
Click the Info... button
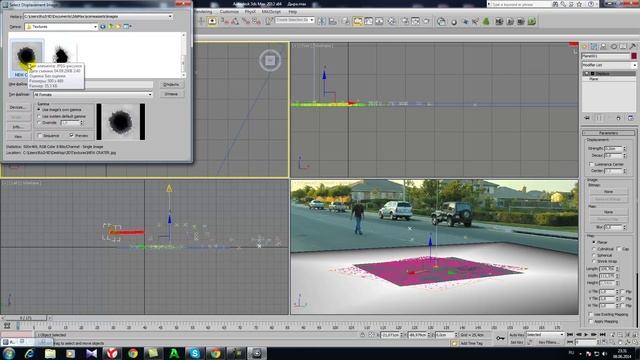[18, 127]
